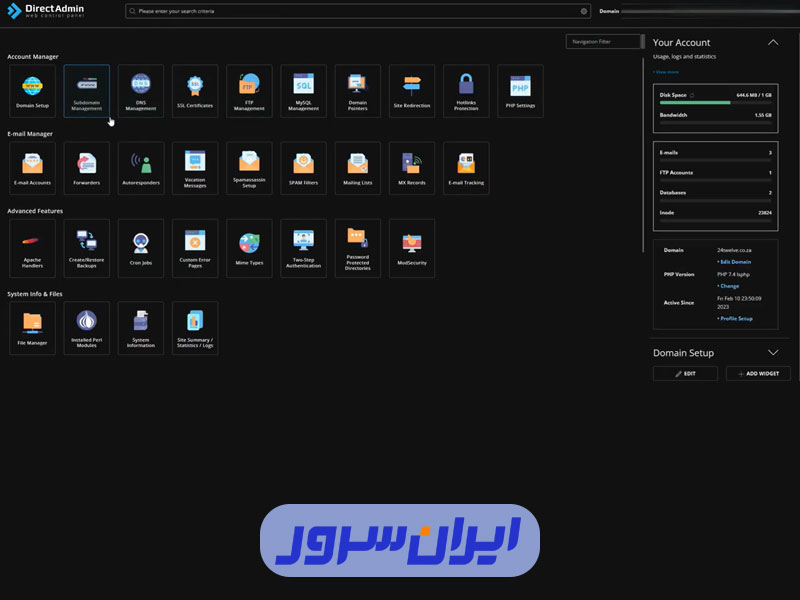800x600 pixels.
Task: Open Cron Jobs manager
Action: 140,247
